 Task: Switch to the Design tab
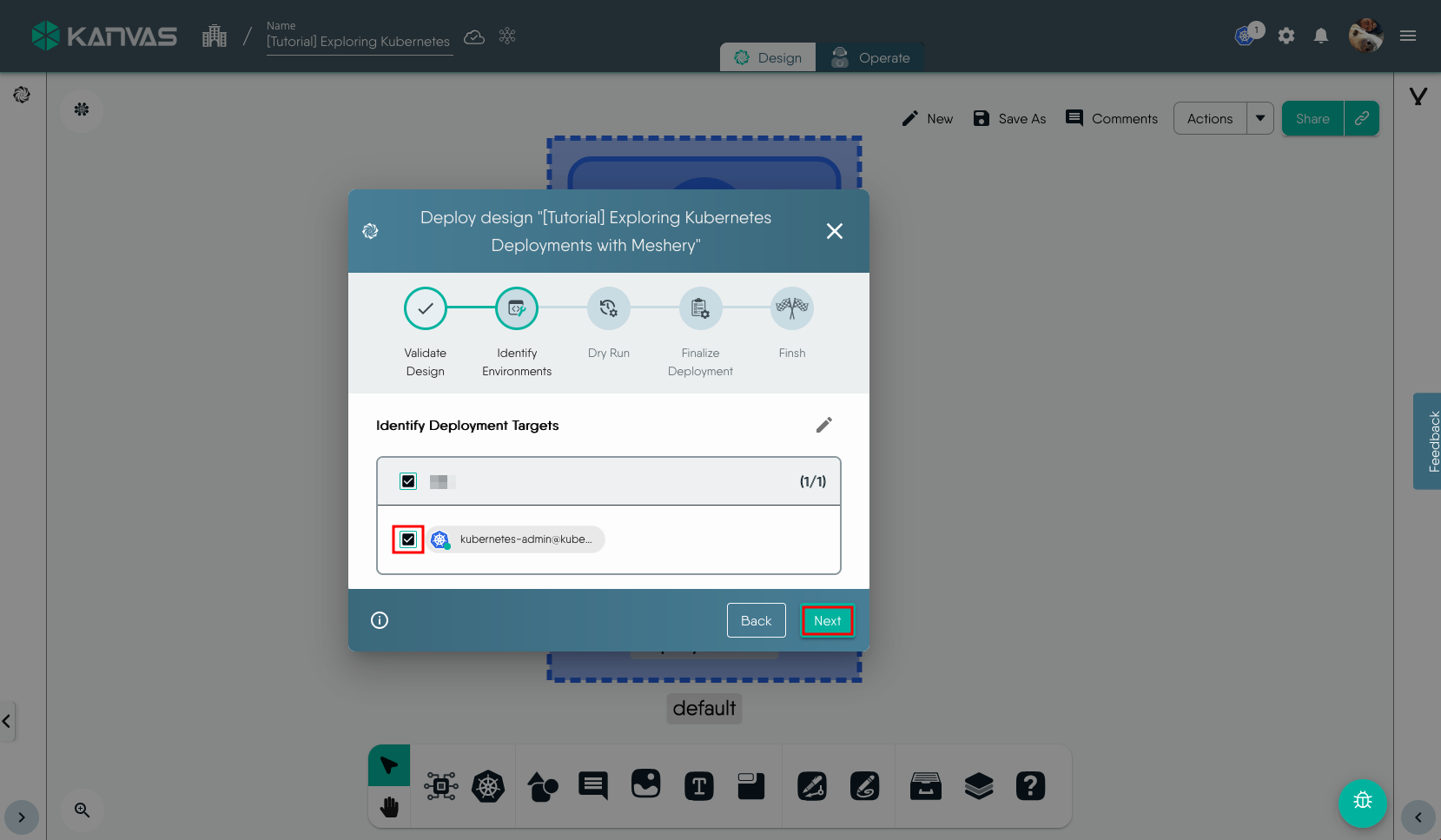768,57
